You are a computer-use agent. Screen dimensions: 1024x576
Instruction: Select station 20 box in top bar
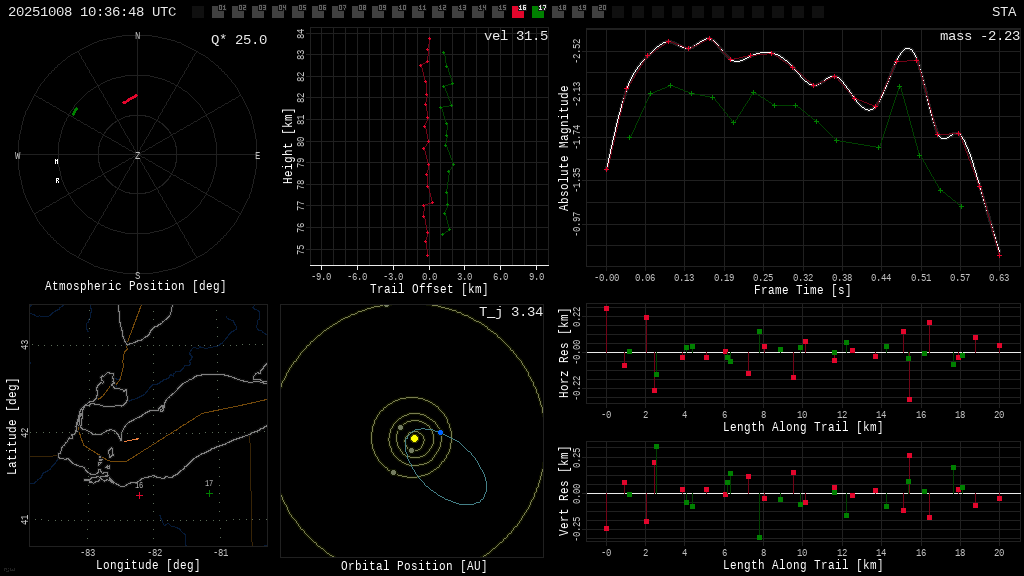[598, 12]
